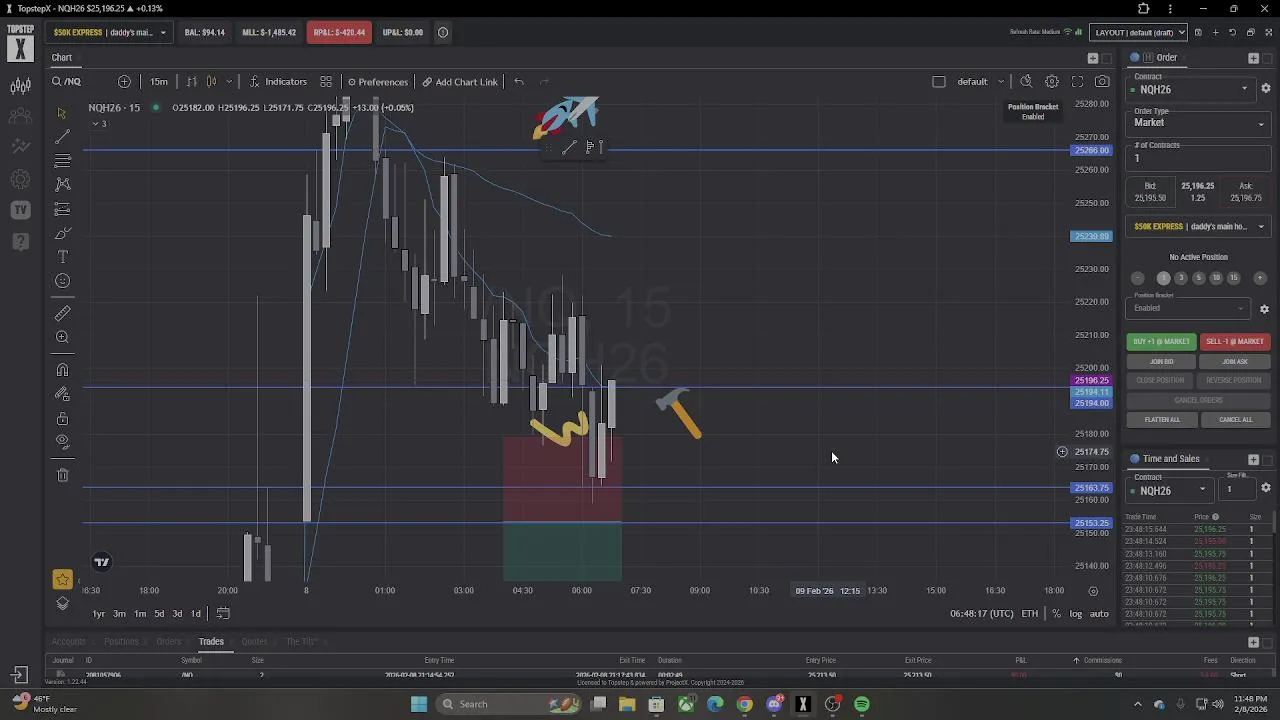Viewport: 1280px width, 720px height.
Task: Select quantity preset 10
Action: (x=1216, y=278)
